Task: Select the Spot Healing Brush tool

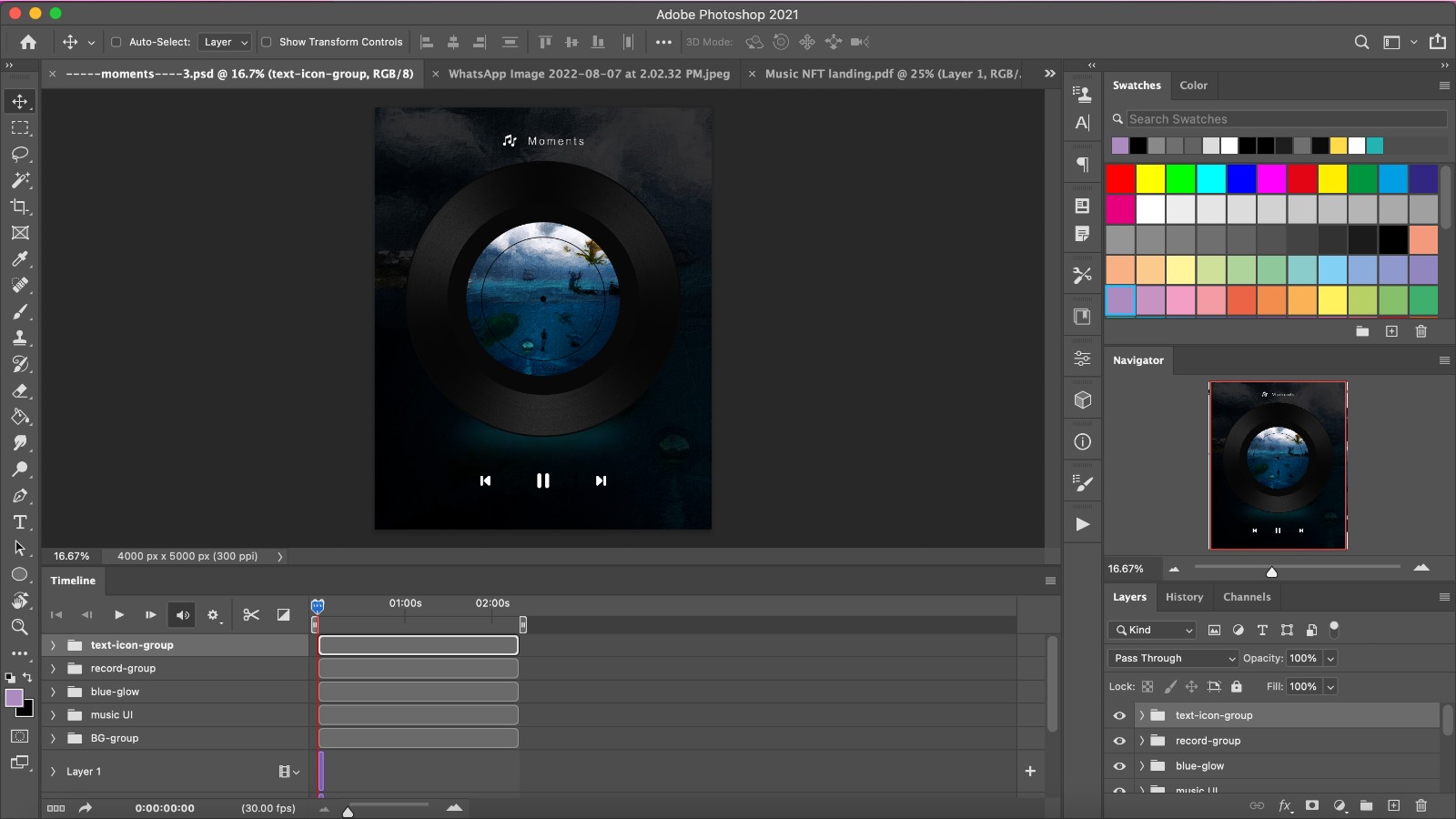Action: (x=20, y=285)
